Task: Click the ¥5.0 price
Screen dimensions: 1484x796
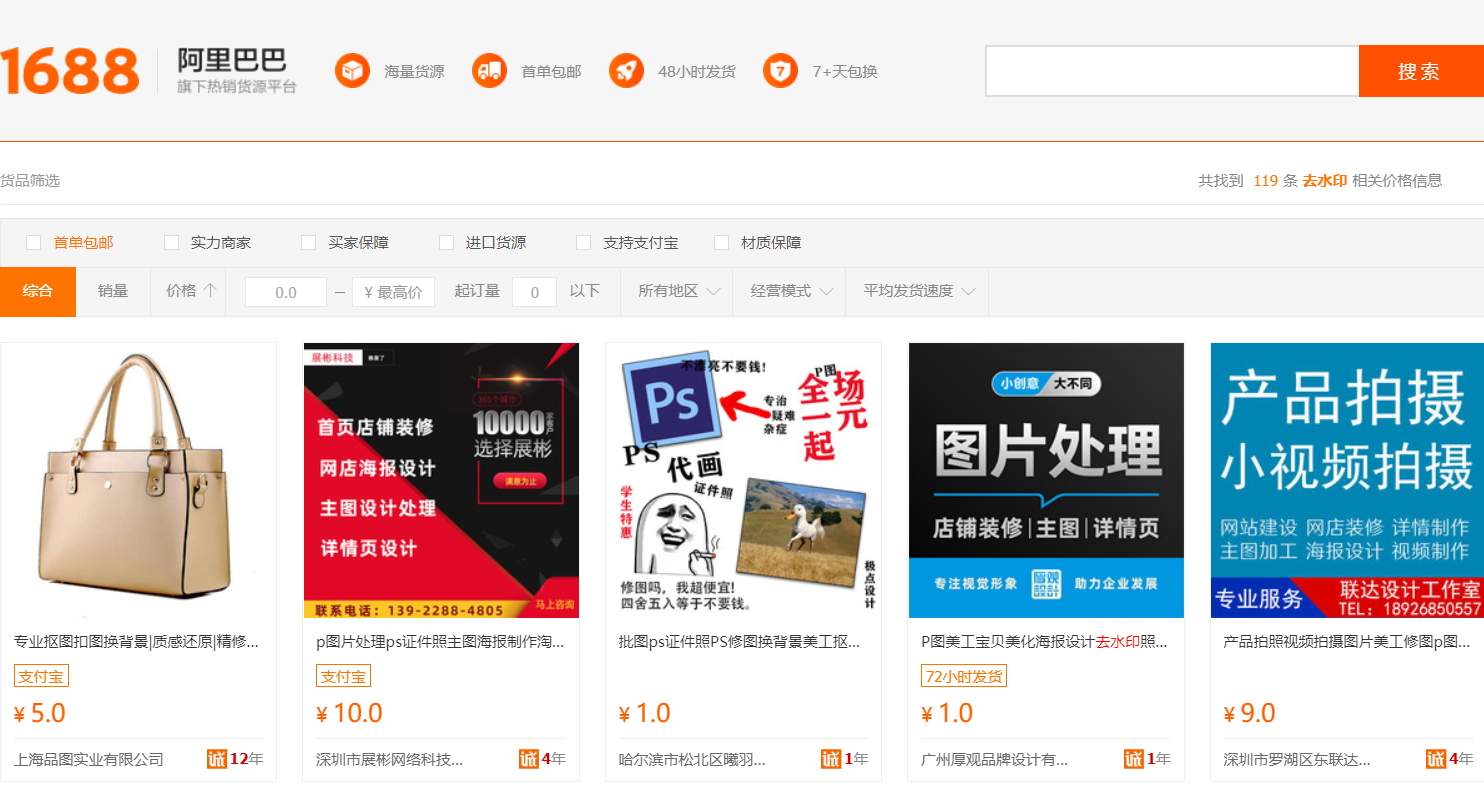Action: [40, 713]
